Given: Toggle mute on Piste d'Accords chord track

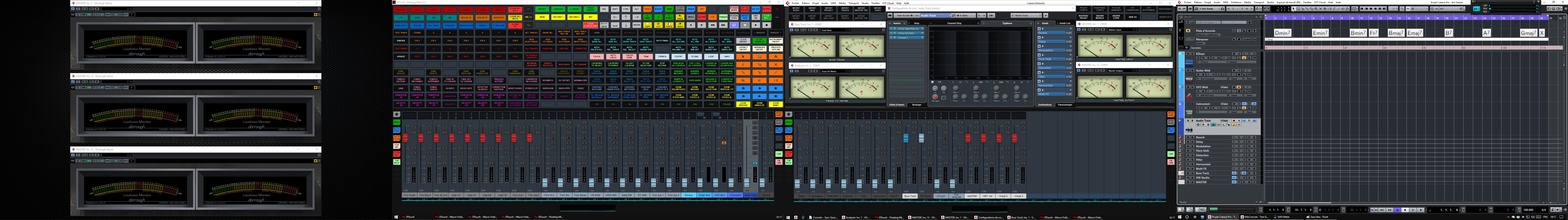Looking at the screenshot, I should (1188, 31).
